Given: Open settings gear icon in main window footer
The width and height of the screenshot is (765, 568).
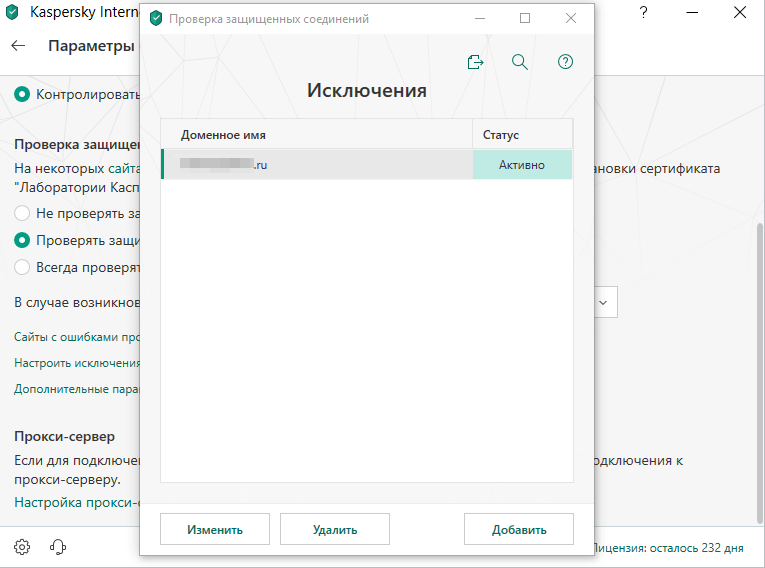Looking at the screenshot, I should (x=22, y=547).
